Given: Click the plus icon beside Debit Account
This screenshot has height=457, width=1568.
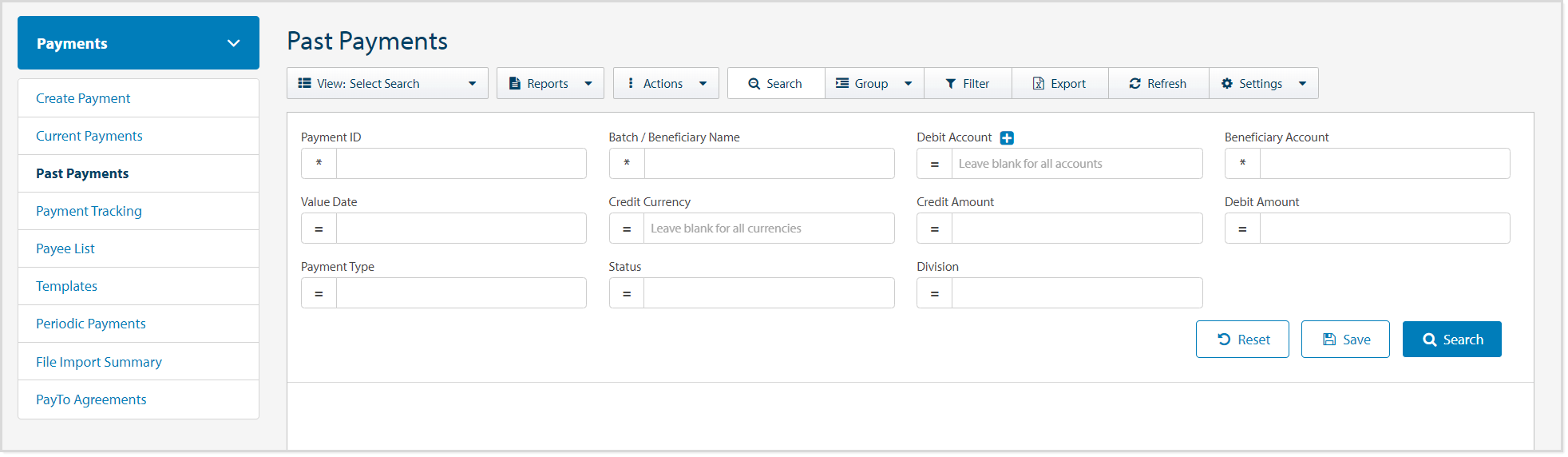Looking at the screenshot, I should [x=1007, y=138].
